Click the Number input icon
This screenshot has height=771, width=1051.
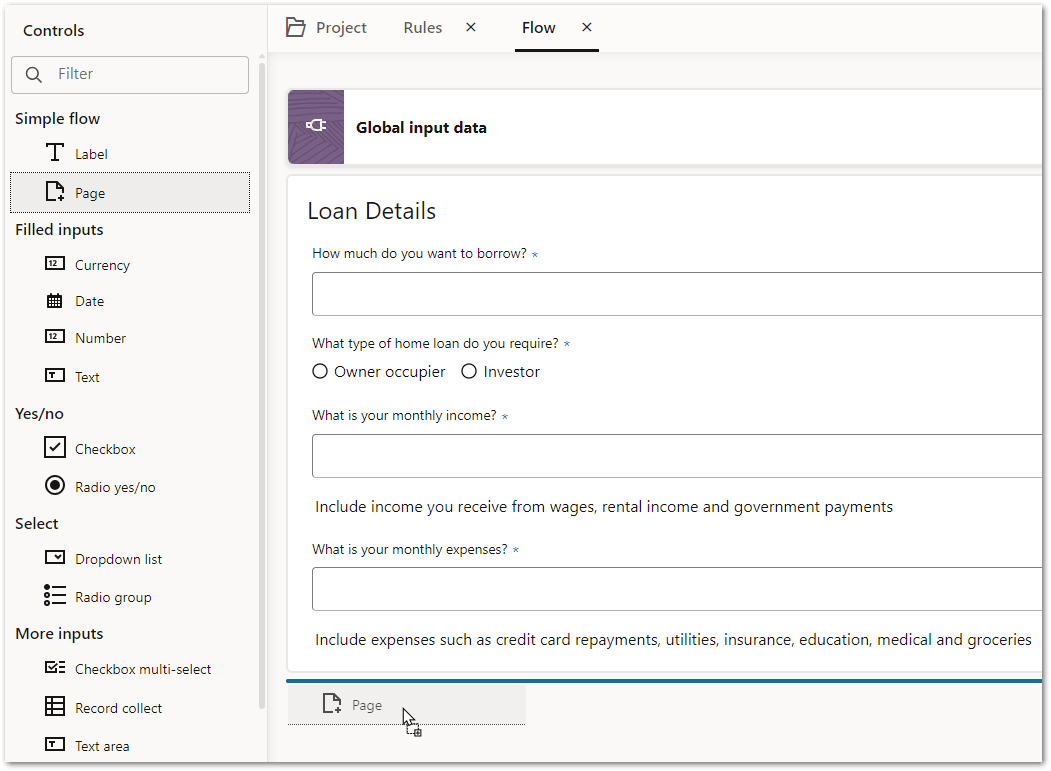55,337
